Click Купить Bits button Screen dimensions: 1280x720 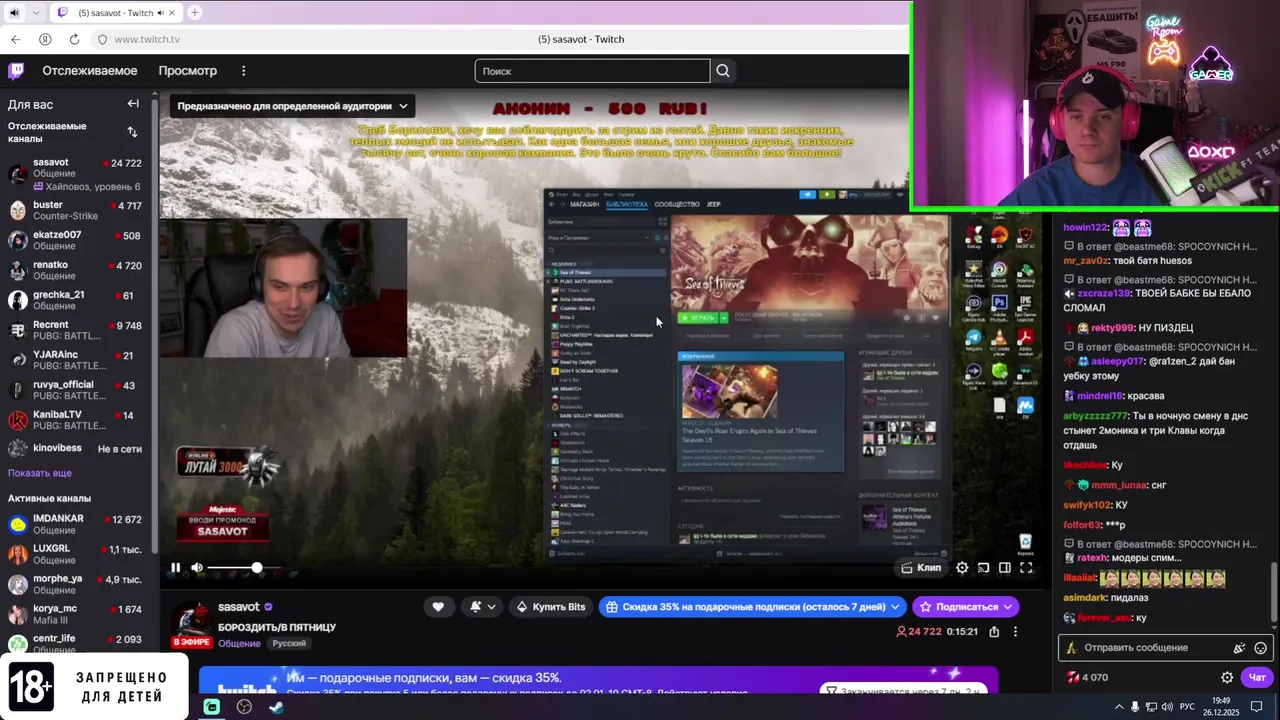[x=551, y=606]
